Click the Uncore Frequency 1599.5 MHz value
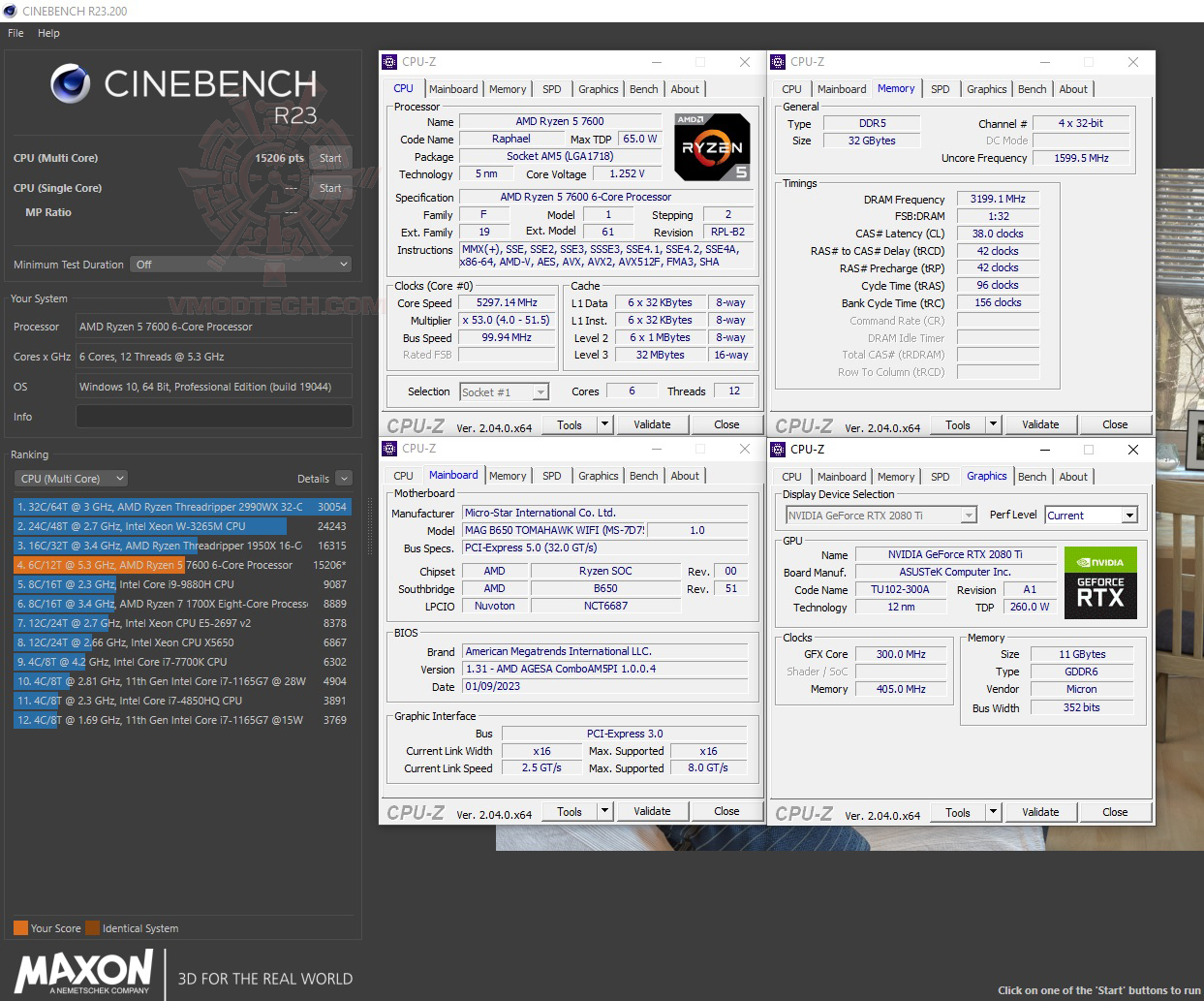The height and width of the screenshot is (1001, 1204). click(x=1081, y=158)
